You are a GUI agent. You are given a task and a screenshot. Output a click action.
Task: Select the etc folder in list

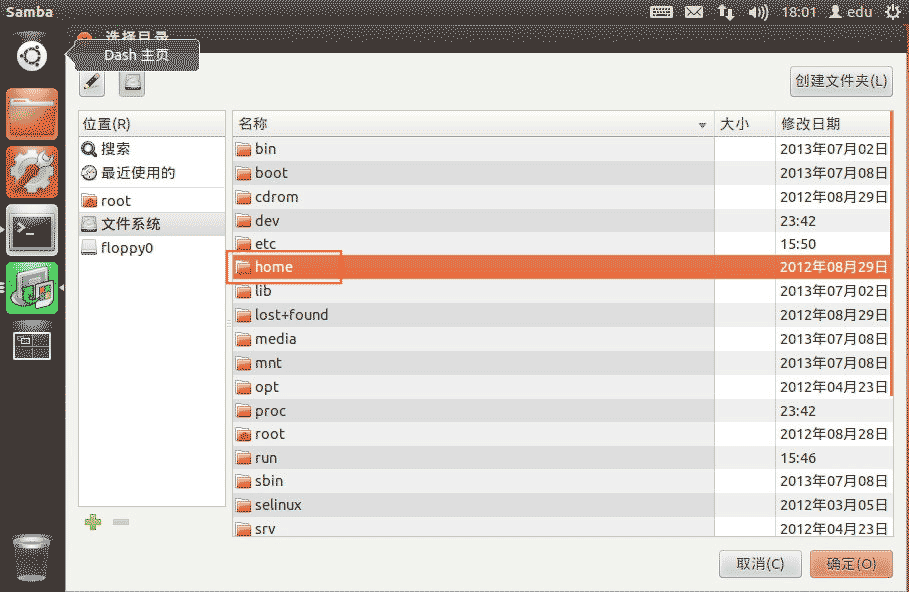pyautogui.click(x=265, y=244)
